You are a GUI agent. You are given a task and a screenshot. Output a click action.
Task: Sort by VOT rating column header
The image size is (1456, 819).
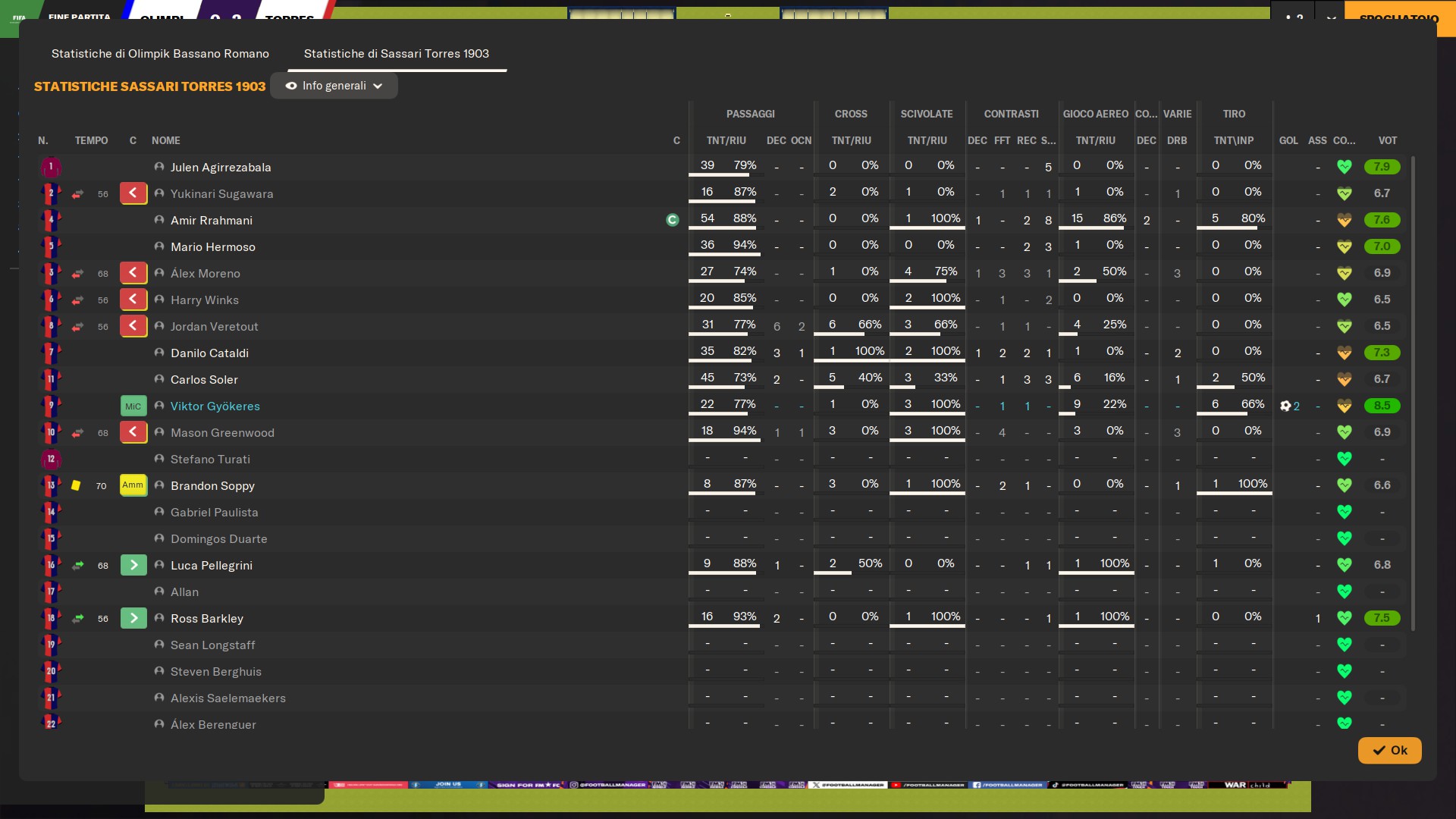[1387, 140]
